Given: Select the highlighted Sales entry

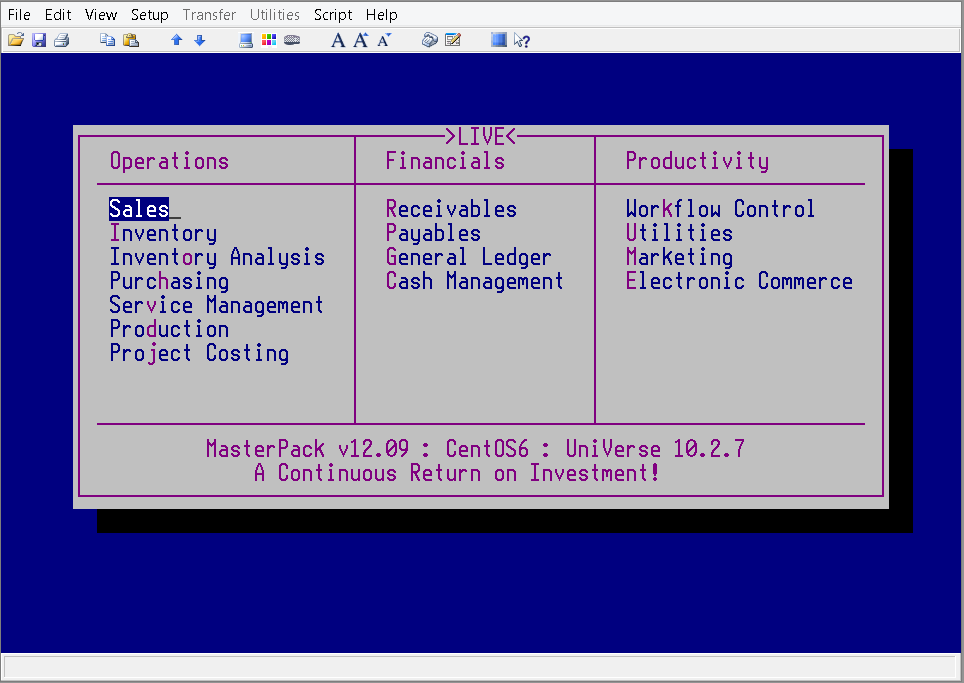Looking at the screenshot, I should coord(139,209).
